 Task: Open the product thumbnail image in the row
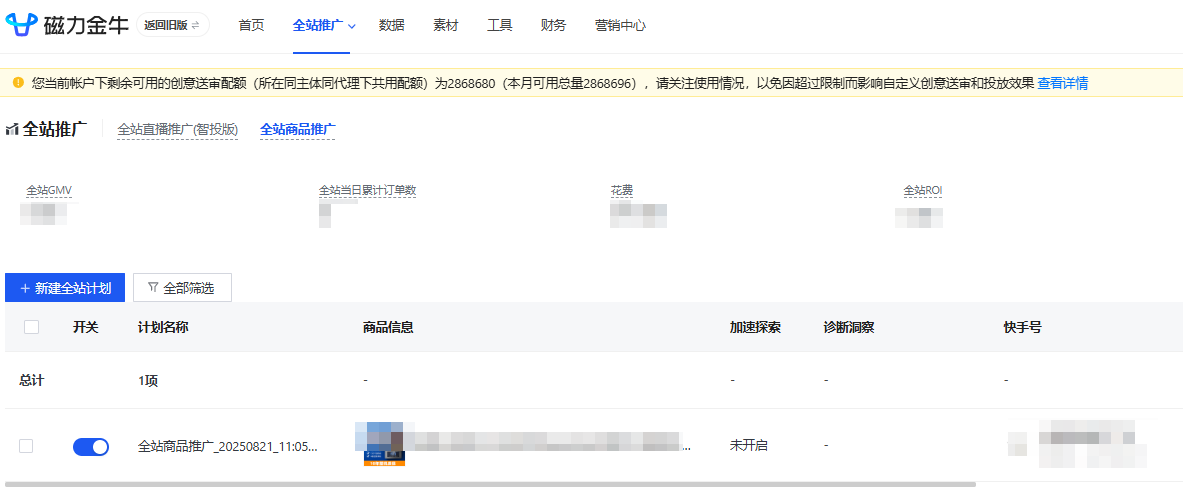pos(385,444)
